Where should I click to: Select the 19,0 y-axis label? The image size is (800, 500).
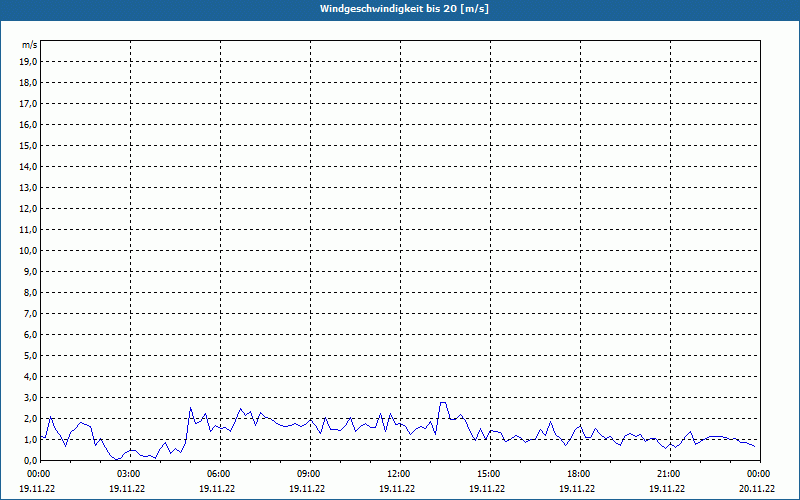(29, 61)
